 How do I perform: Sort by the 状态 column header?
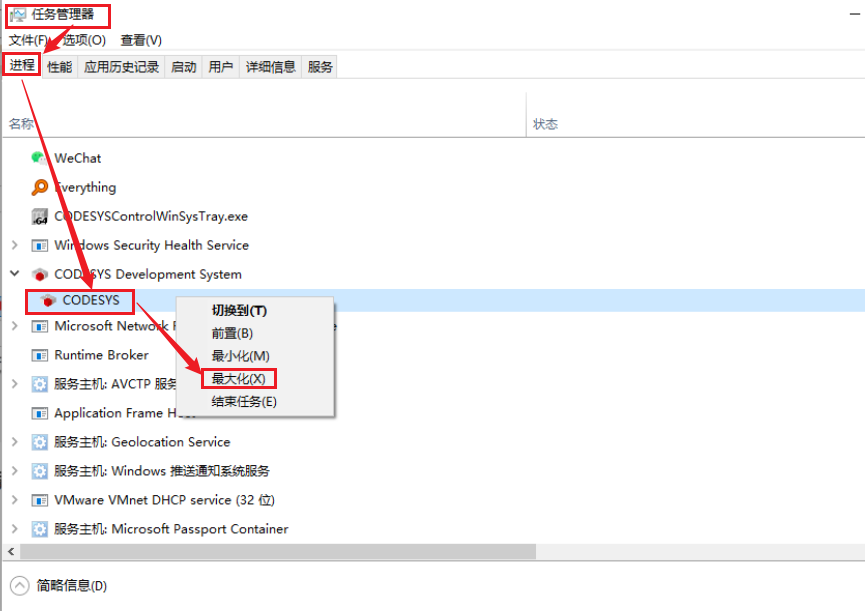(x=545, y=124)
